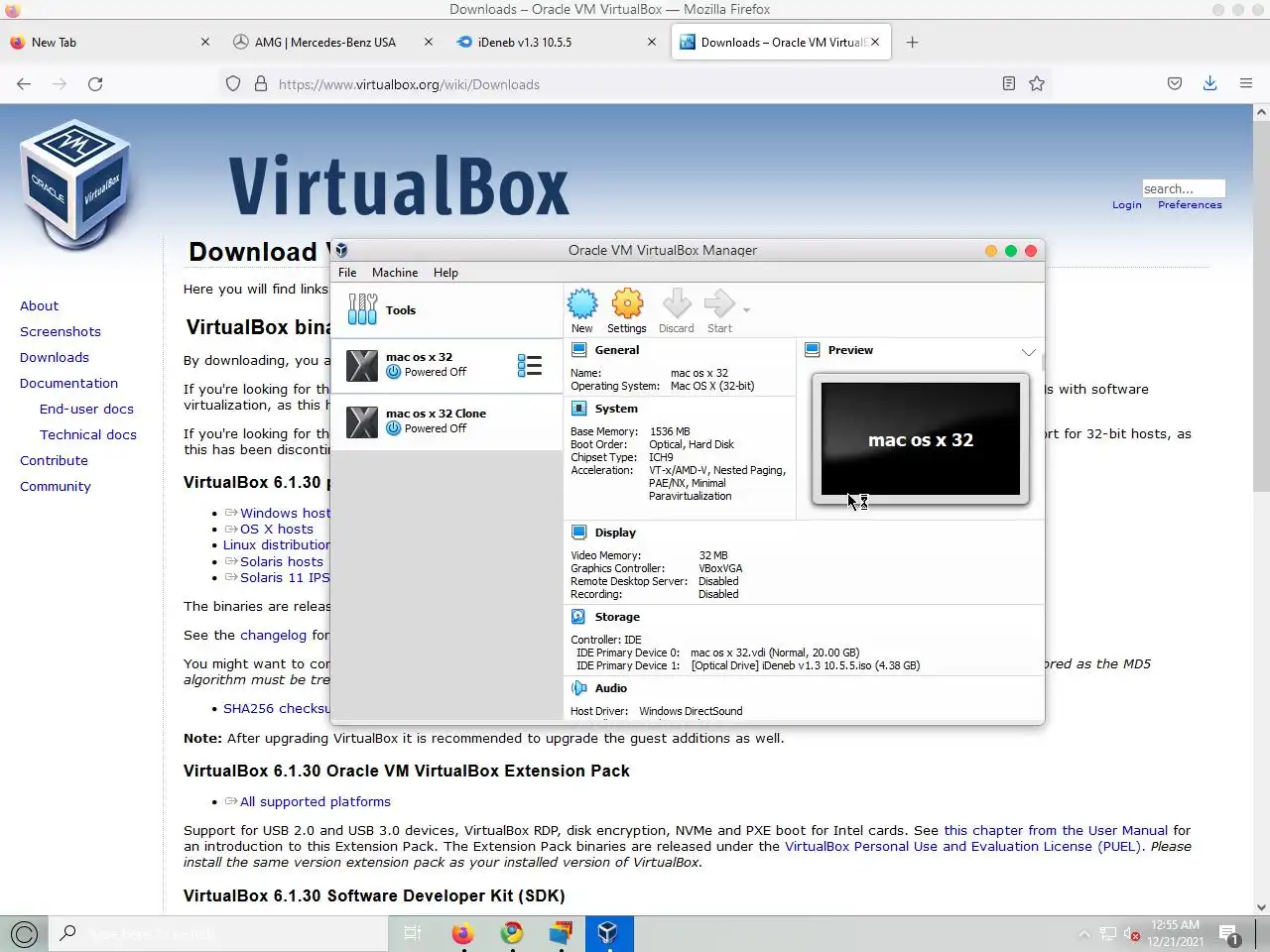Open Settings gear icon in VirtualBox toolbar

click(627, 304)
